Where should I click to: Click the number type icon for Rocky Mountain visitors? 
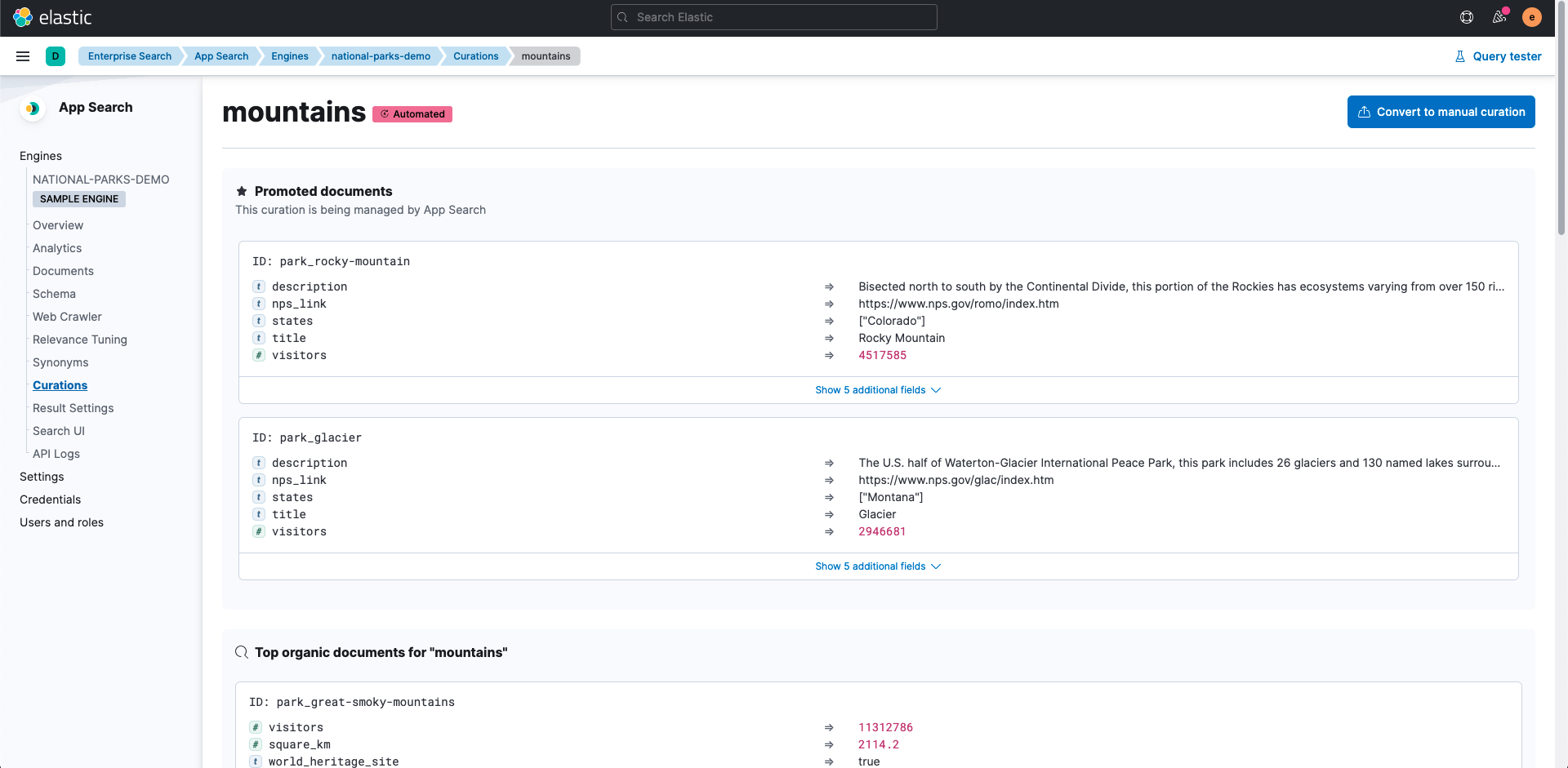tap(259, 355)
